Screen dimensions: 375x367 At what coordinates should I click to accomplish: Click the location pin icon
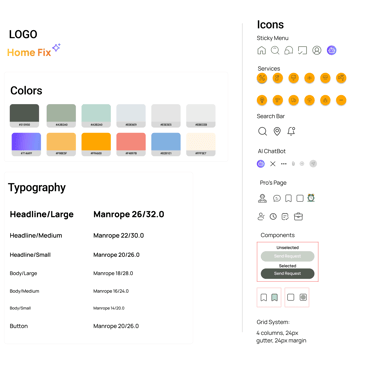277,131
